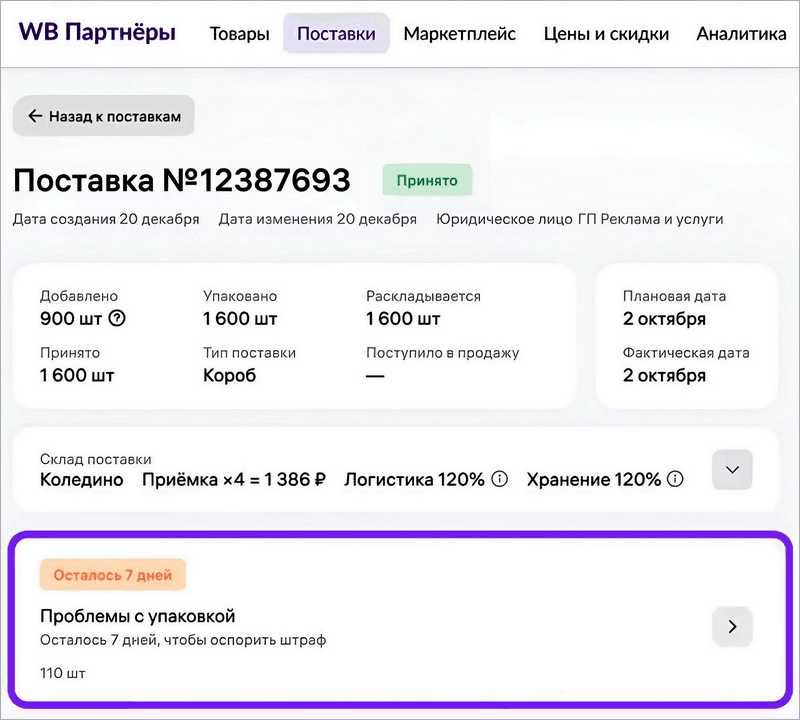
Task: Click the question mark icon beside 900 шт
Action: click(117, 319)
